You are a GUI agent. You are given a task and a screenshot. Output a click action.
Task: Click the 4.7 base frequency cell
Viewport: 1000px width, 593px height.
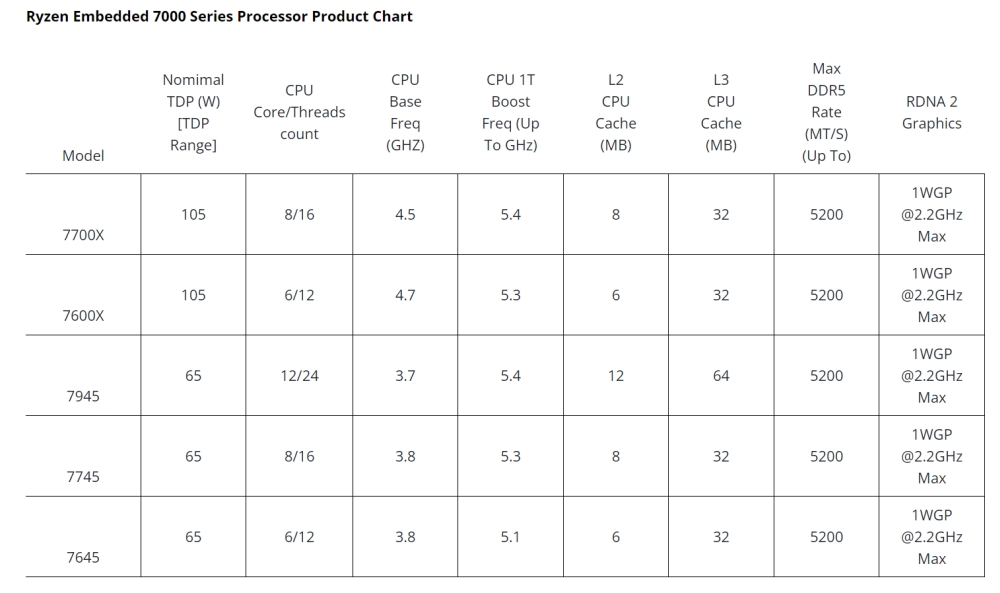405,295
